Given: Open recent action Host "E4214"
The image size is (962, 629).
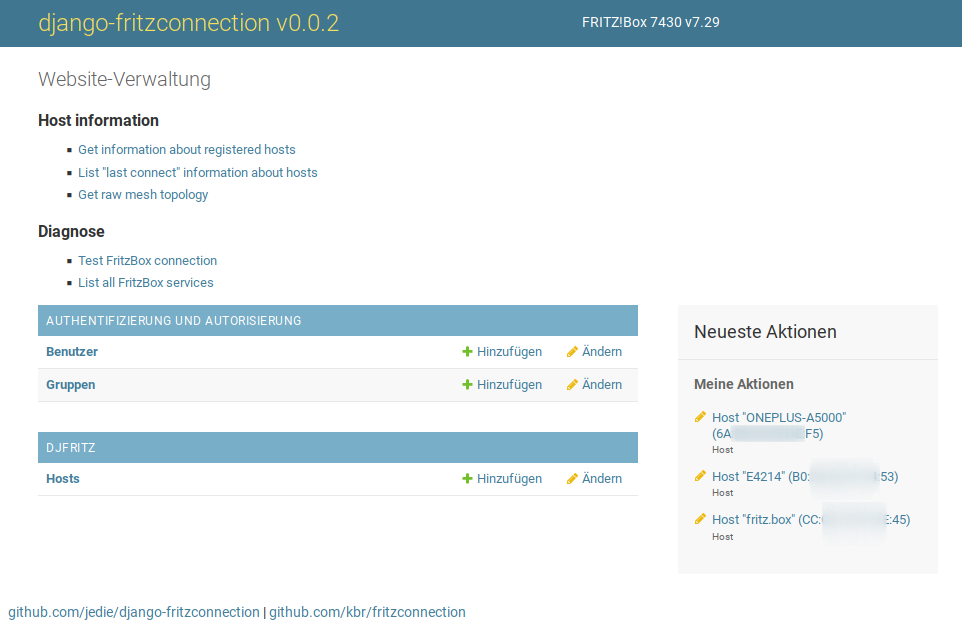Looking at the screenshot, I should pos(805,476).
